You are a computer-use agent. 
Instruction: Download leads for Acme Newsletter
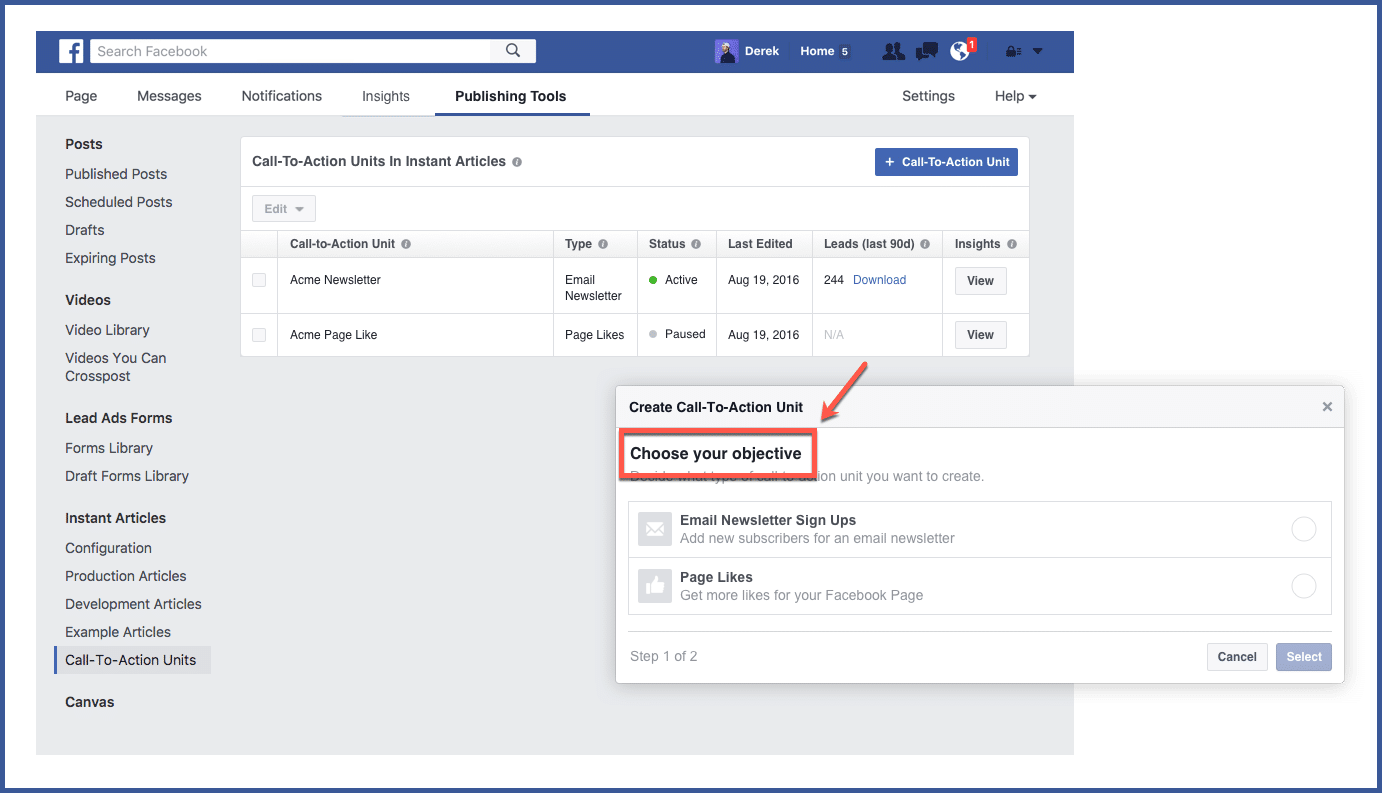click(x=879, y=280)
